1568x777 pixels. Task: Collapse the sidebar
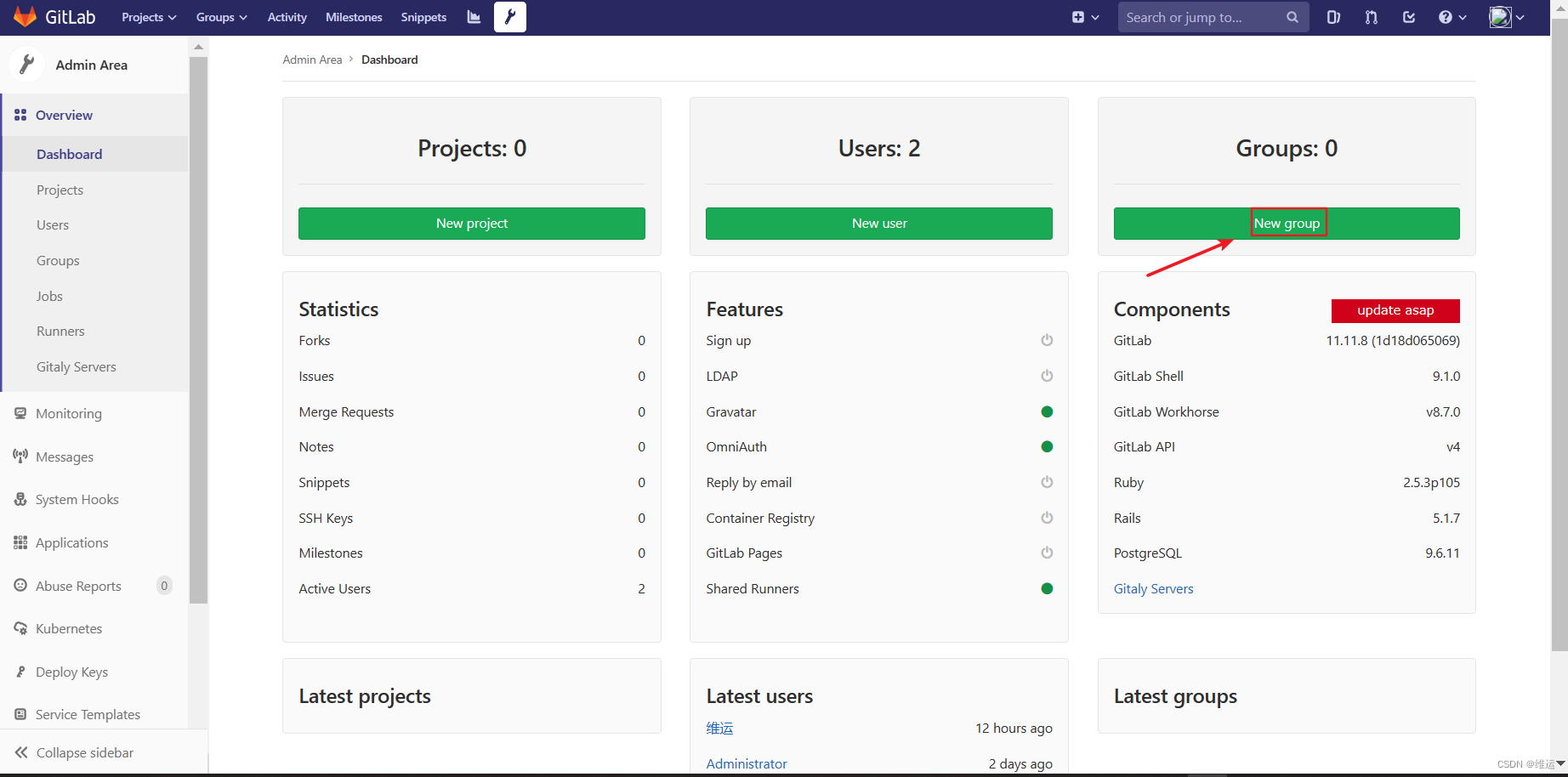pos(75,752)
